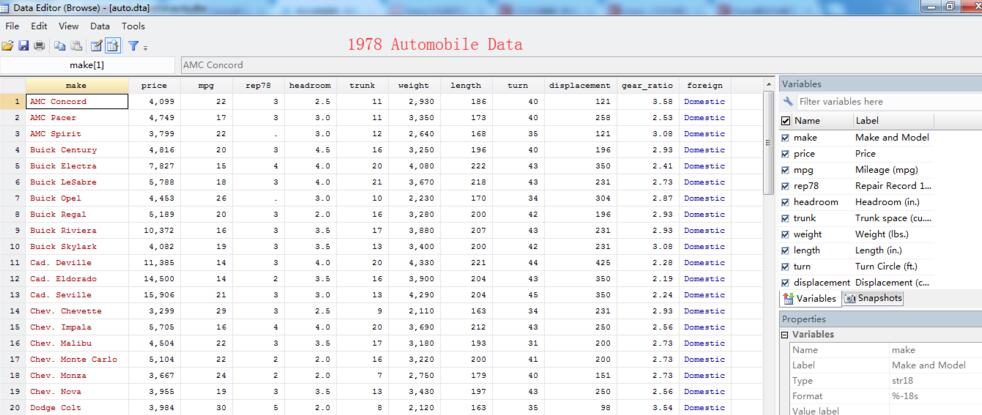Click the Open file toolbar icon
Image resolution: width=982 pixels, height=415 pixels.
(x=8, y=46)
